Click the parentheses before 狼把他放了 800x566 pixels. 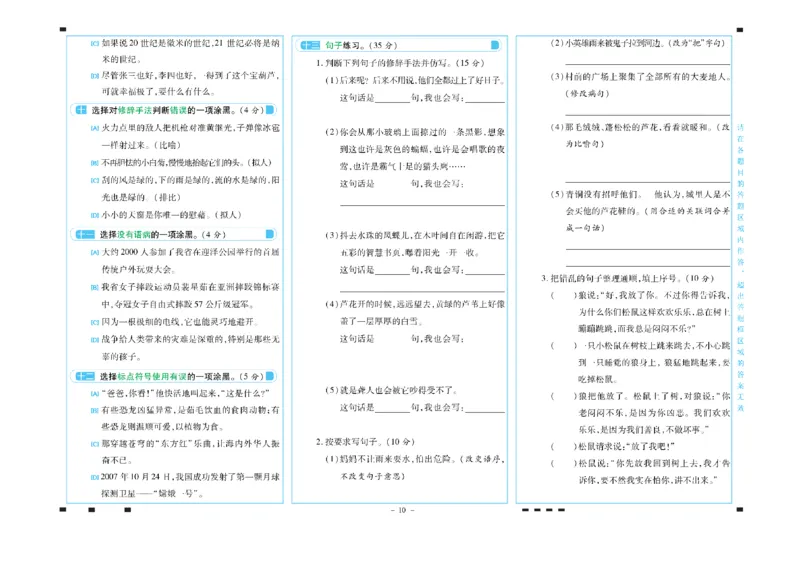pos(564,396)
